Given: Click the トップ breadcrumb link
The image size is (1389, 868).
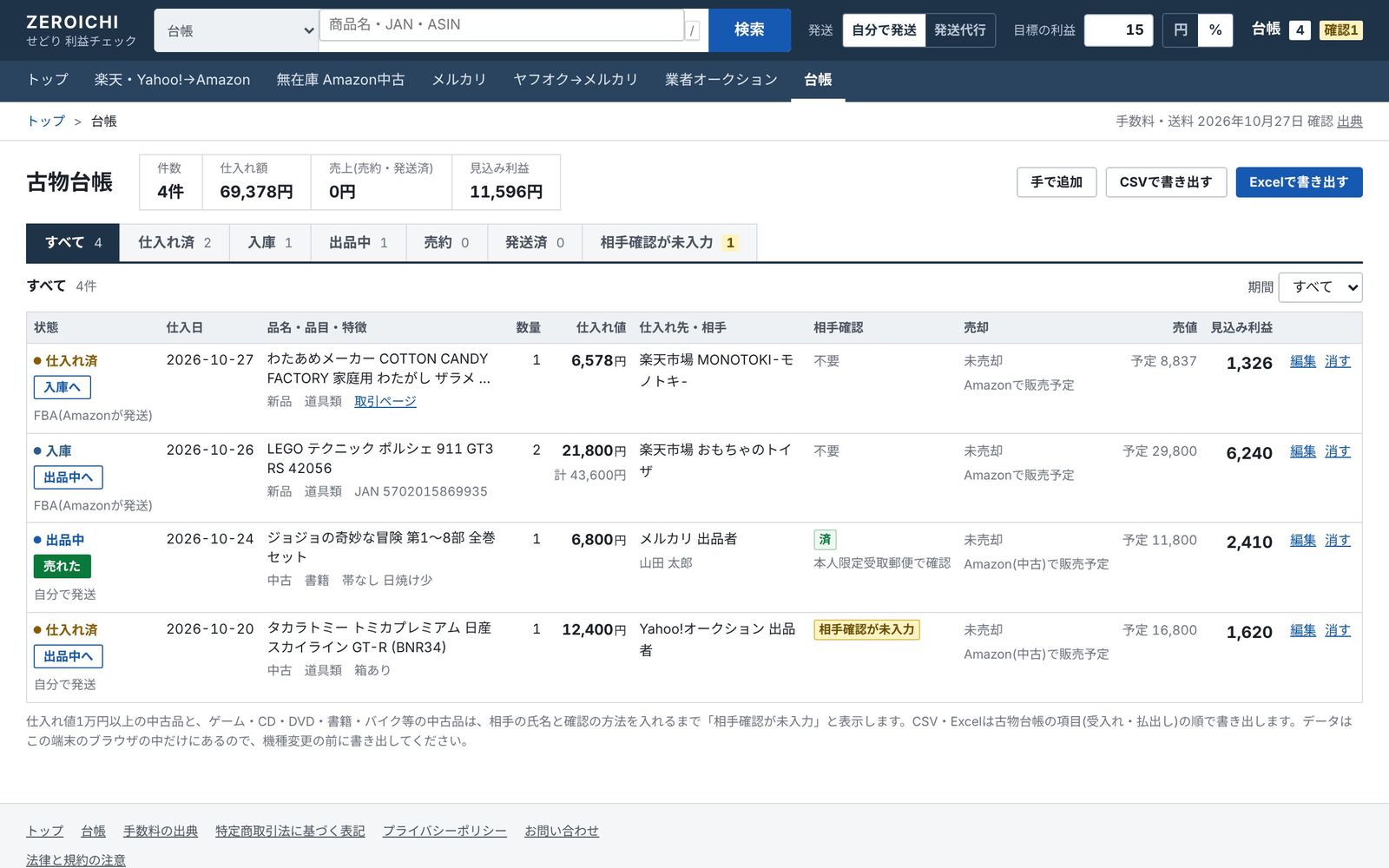Looking at the screenshot, I should pyautogui.click(x=46, y=122).
